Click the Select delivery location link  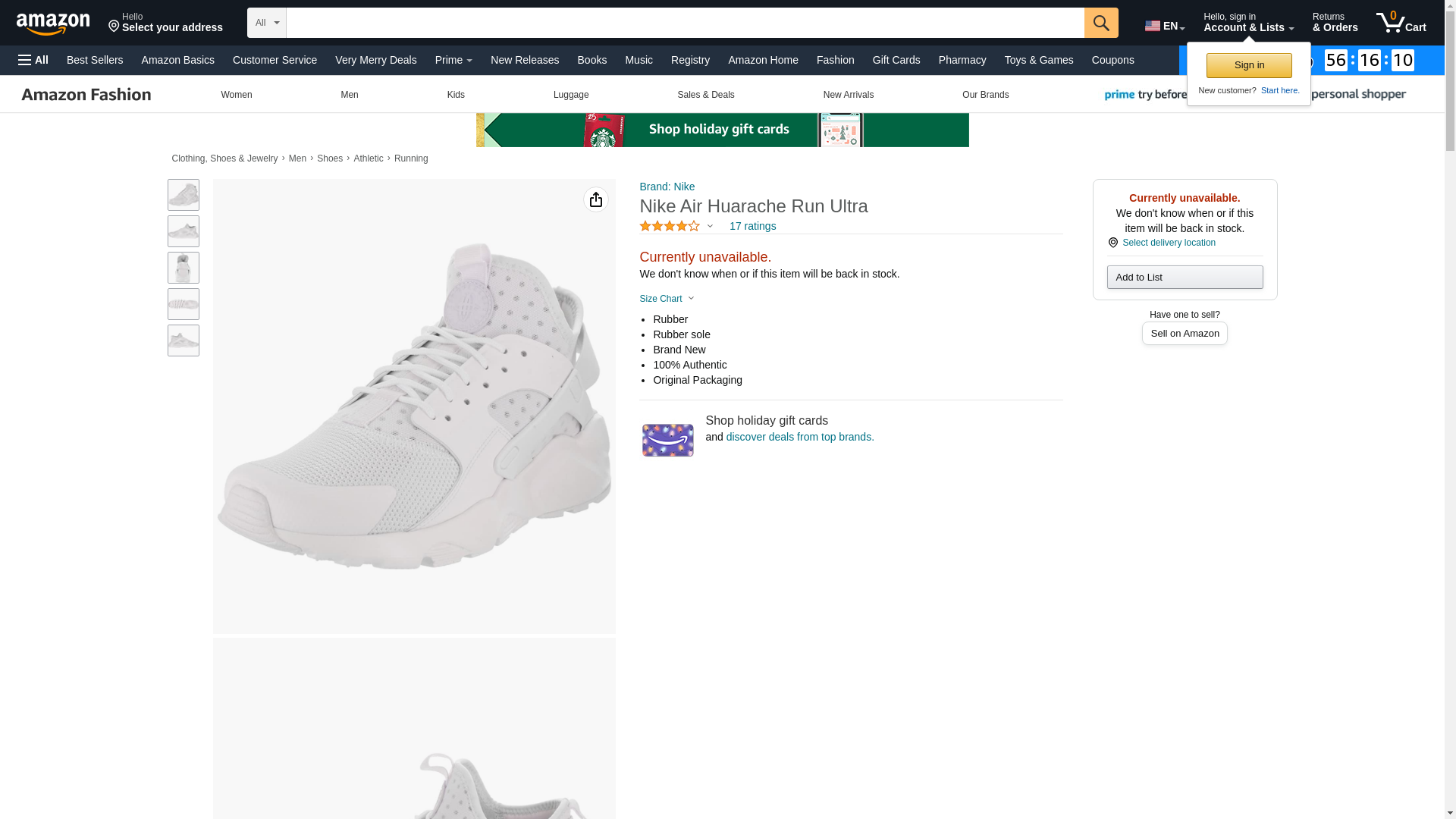click(1168, 243)
